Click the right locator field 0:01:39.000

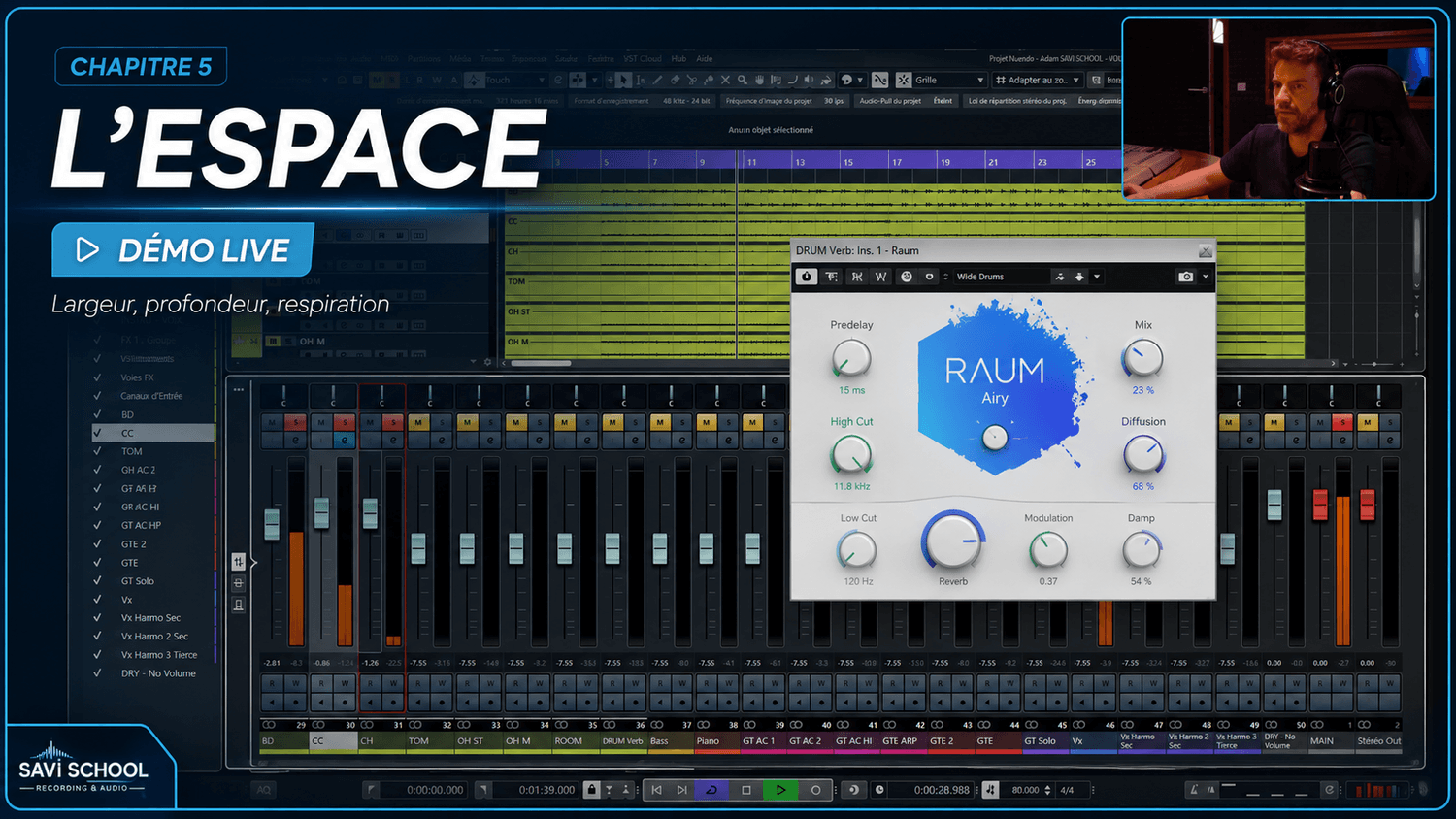(x=535, y=790)
